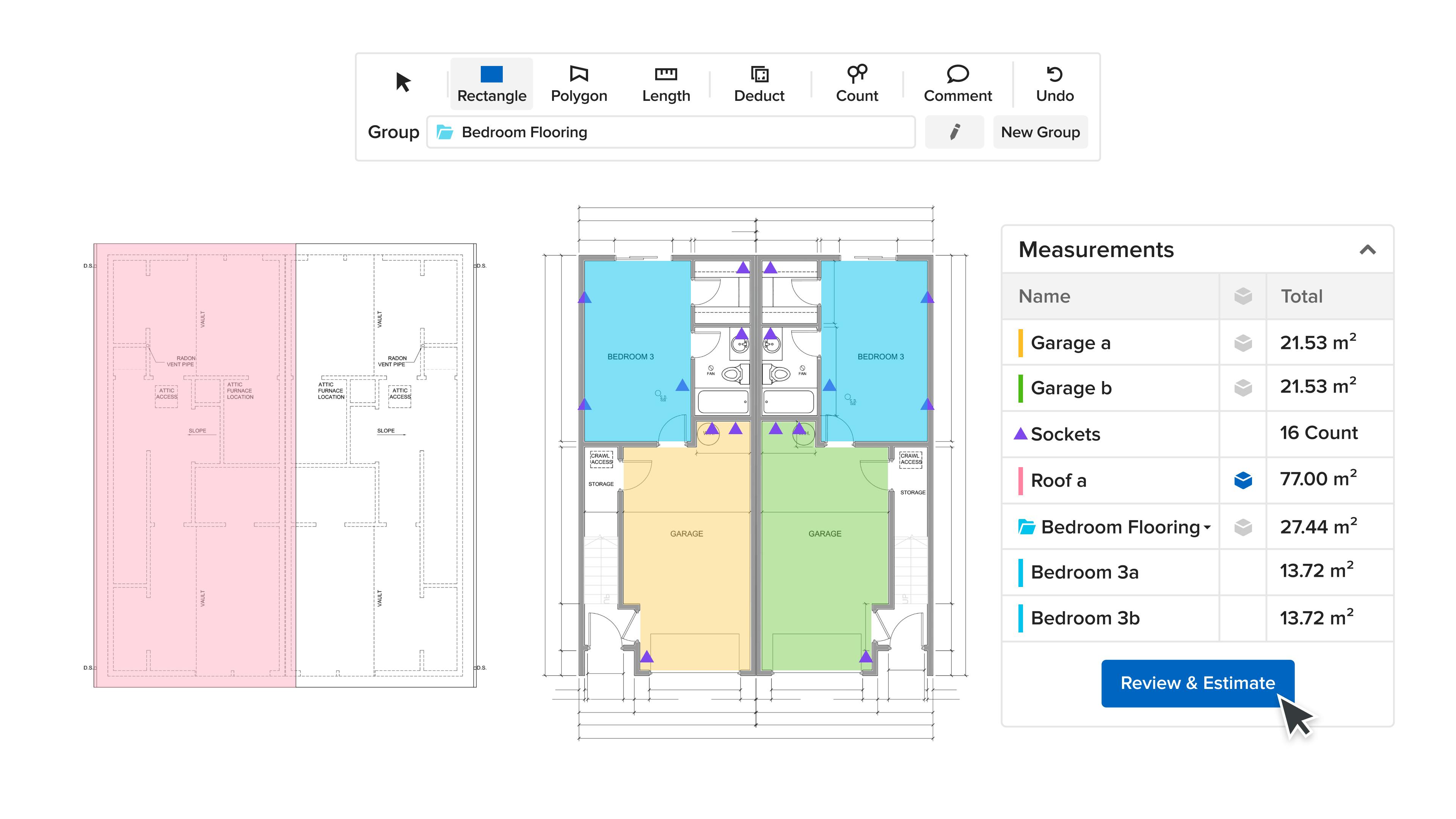
Task: Open the Bedroom Flooring group field
Action: tap(671, 132)
